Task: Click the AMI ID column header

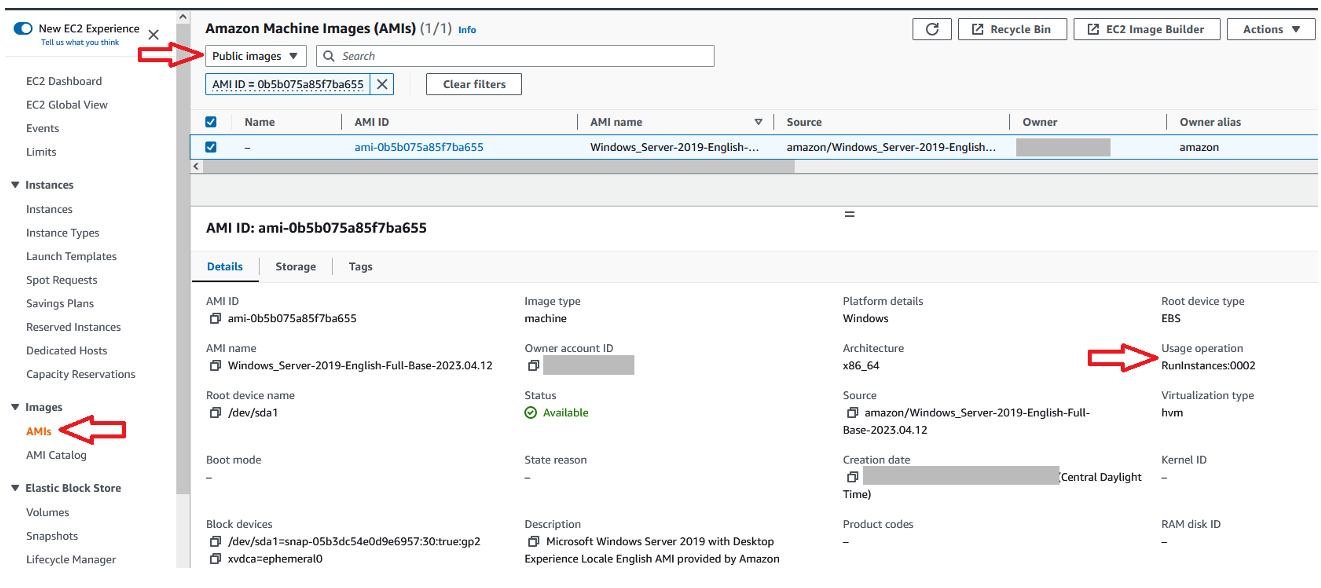Action: (372, 122)
